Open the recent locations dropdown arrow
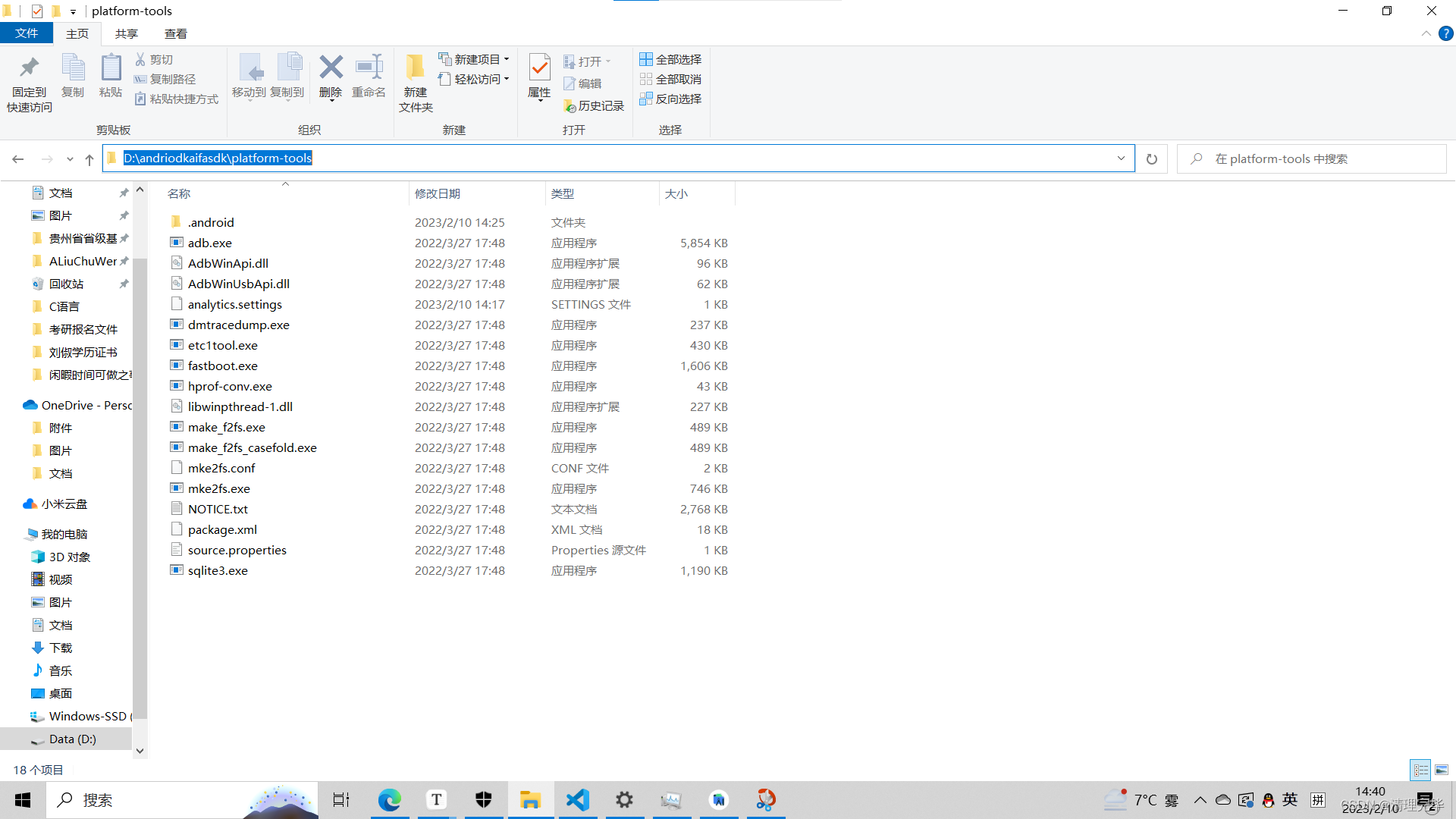This screenshot has width=1456, height=819. 70,159
